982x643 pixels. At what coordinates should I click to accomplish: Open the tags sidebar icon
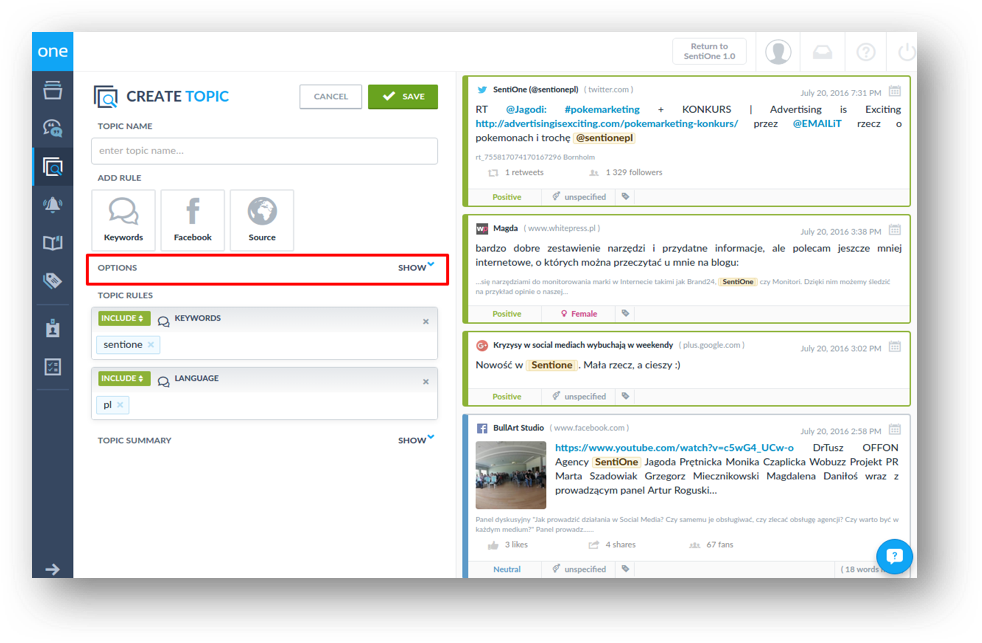point(53,280)
